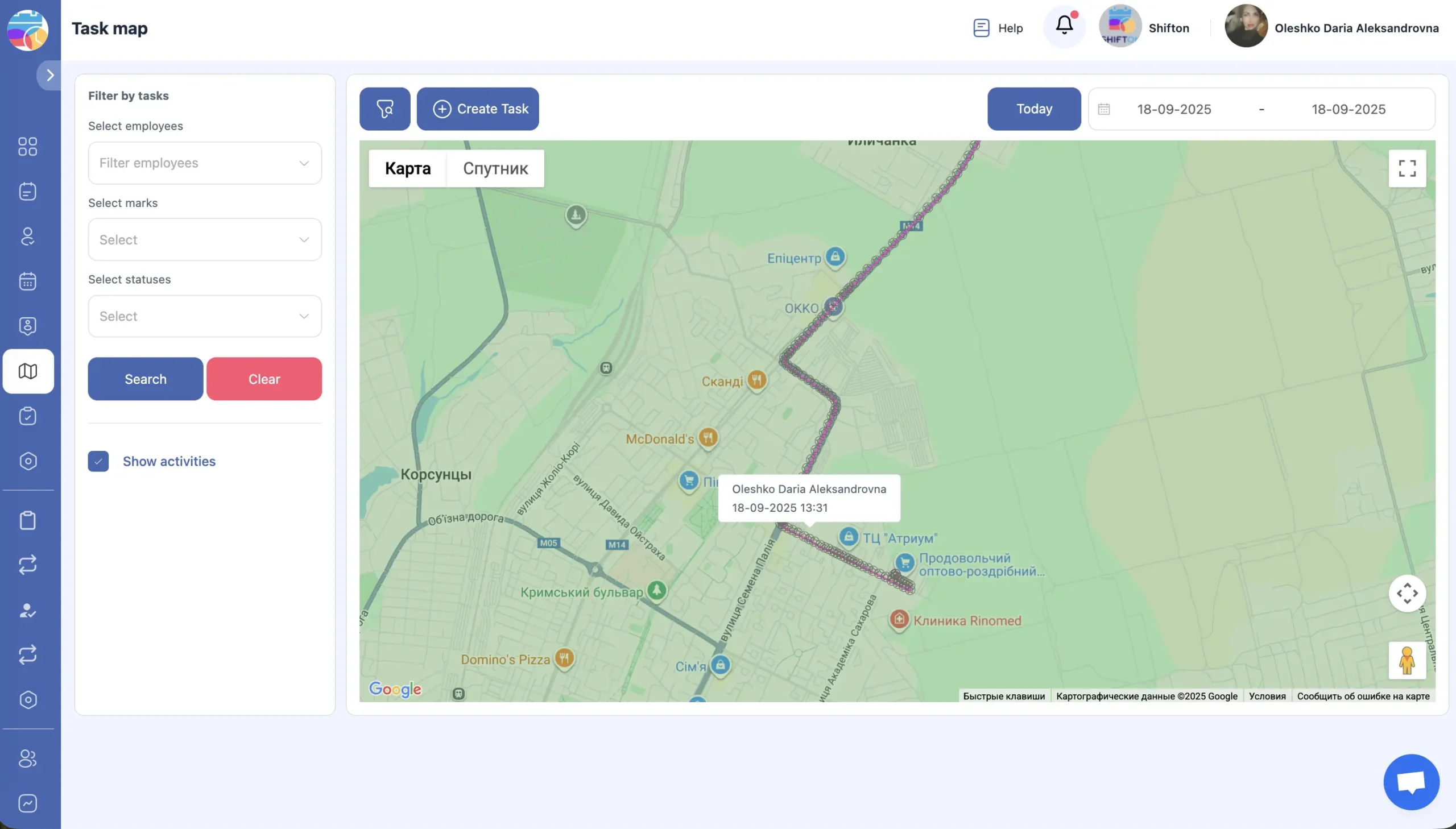Click the Street View pegman icon
This screenshot has height=829, width=1456.
[1407, 661]
